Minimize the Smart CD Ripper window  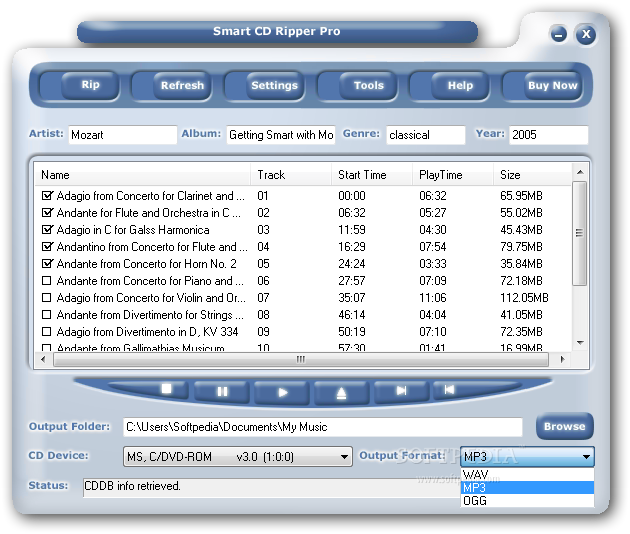click(558, 34)
